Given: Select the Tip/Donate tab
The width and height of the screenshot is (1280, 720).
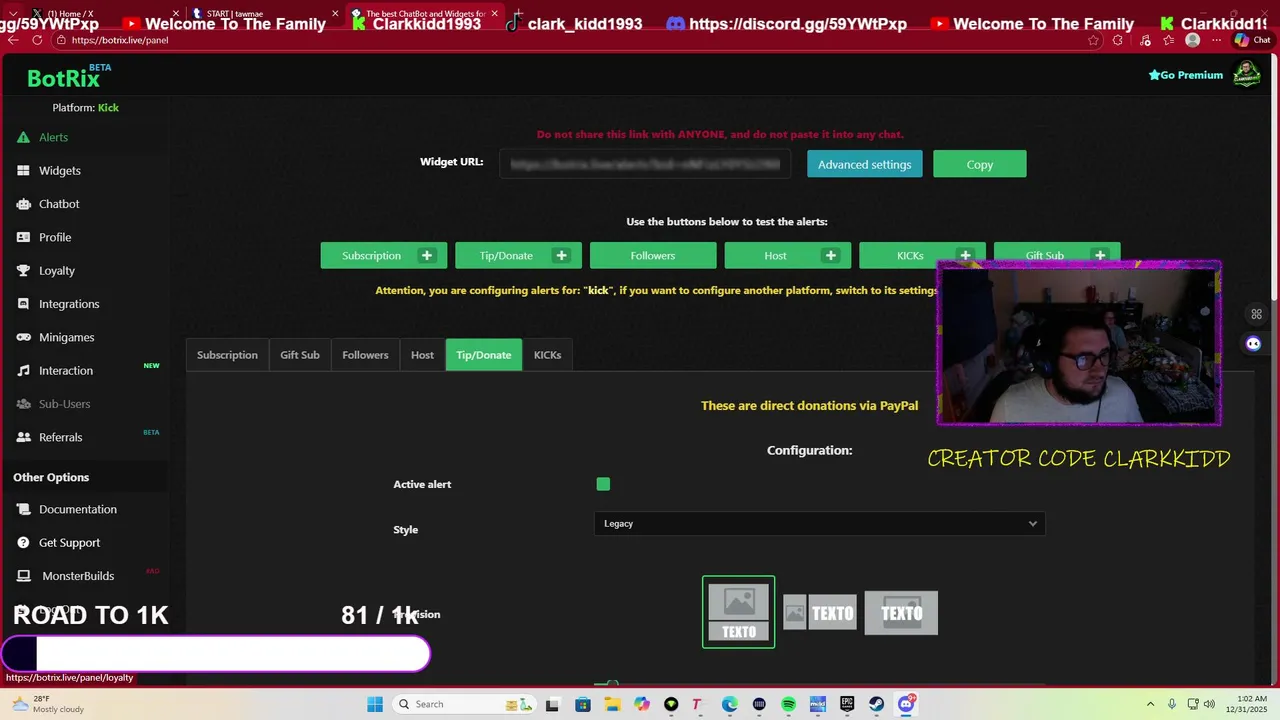Looking at the screenshot, I should click(x=484, y=355).
